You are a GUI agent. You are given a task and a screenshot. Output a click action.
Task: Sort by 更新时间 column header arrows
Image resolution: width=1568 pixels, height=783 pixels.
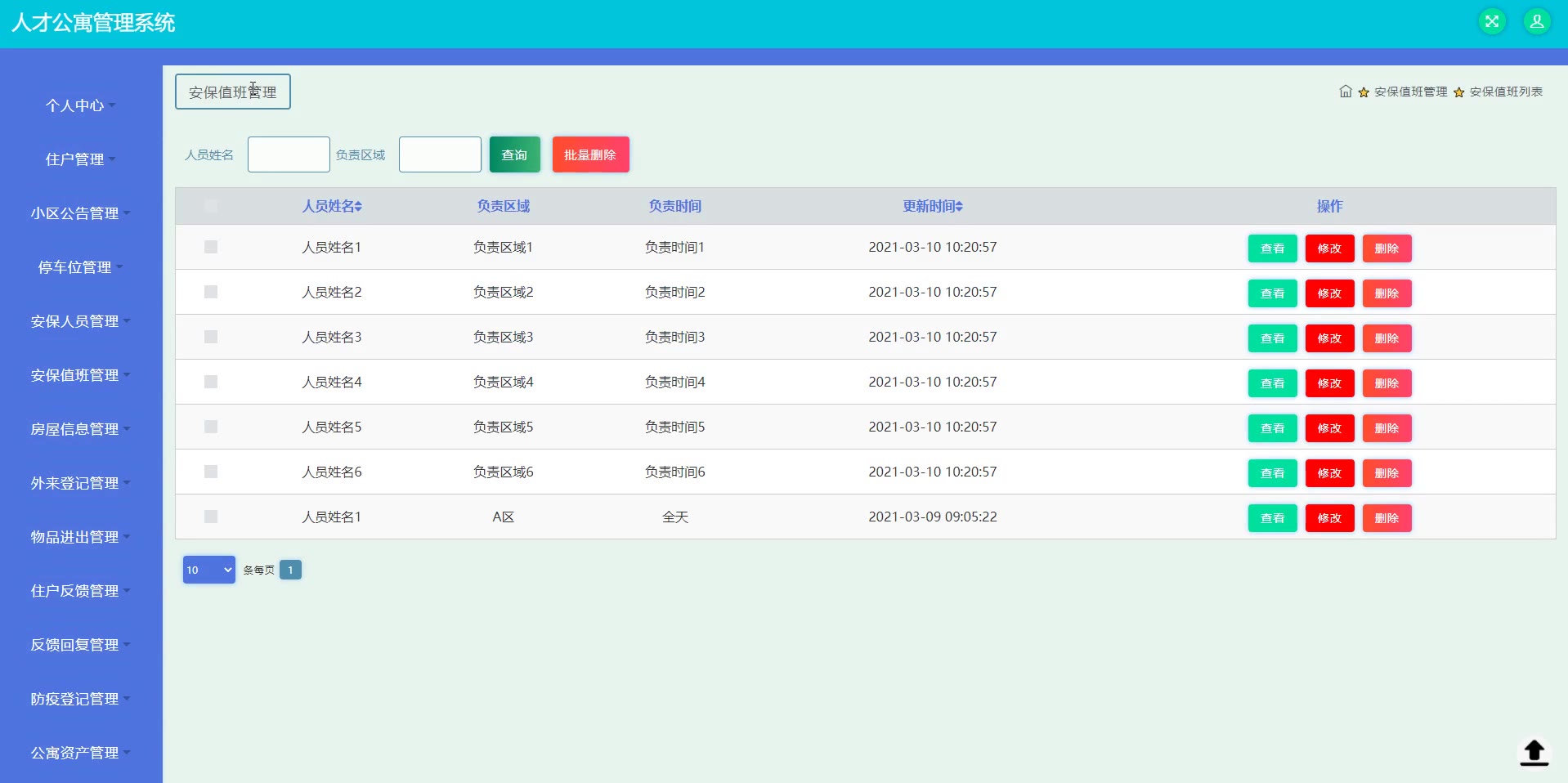tap(959, 207)
